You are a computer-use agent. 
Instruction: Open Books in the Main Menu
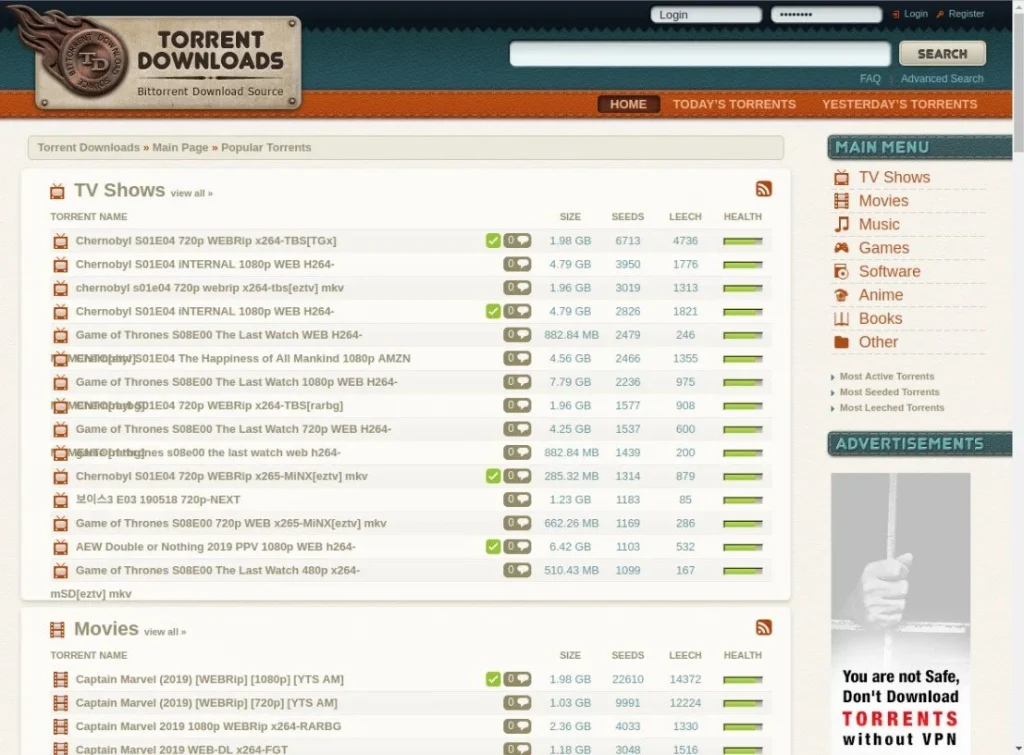880,319
